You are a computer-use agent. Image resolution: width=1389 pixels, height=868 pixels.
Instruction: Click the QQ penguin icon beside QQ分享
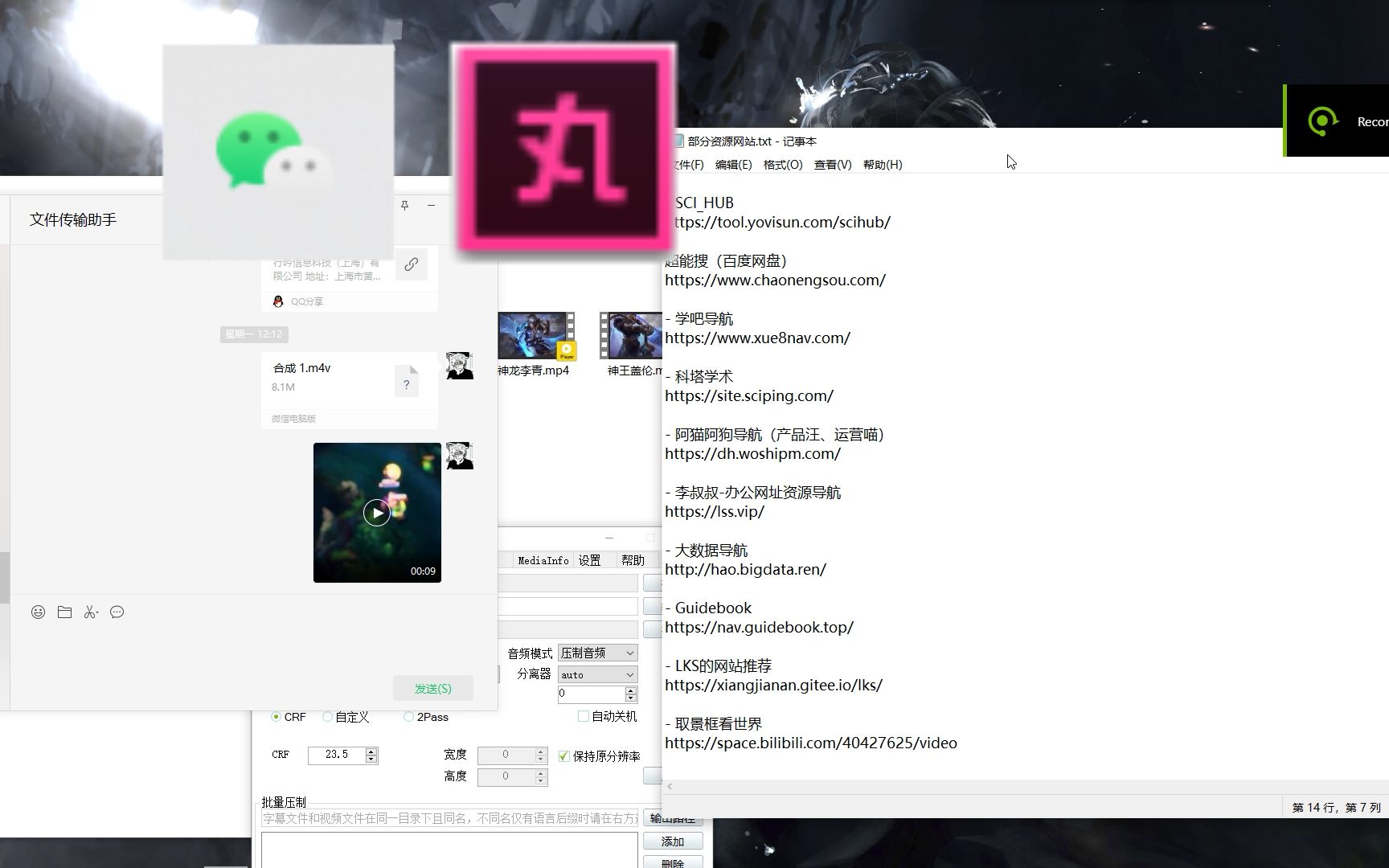click(278, 301)
